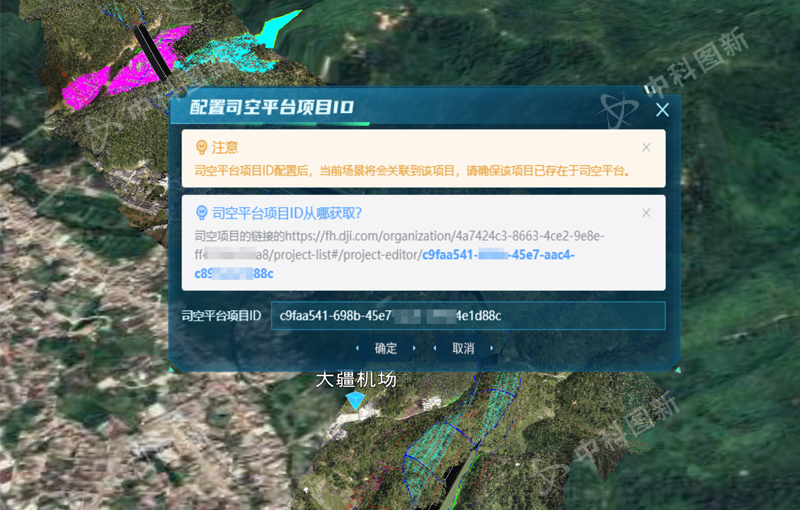Click the 大疆机场 text label on the map
The width and height of the screenshot is (800, 510).
356,380
